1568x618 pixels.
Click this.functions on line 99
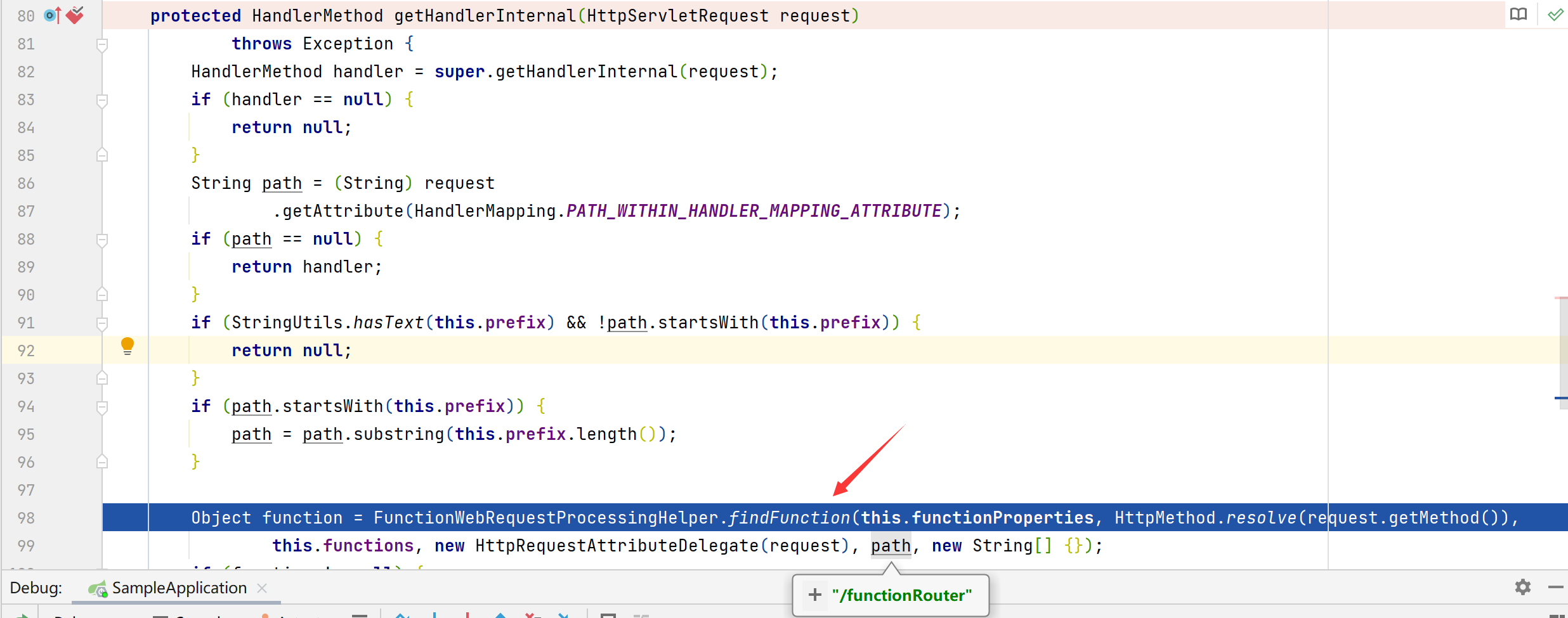pos(343,546)
